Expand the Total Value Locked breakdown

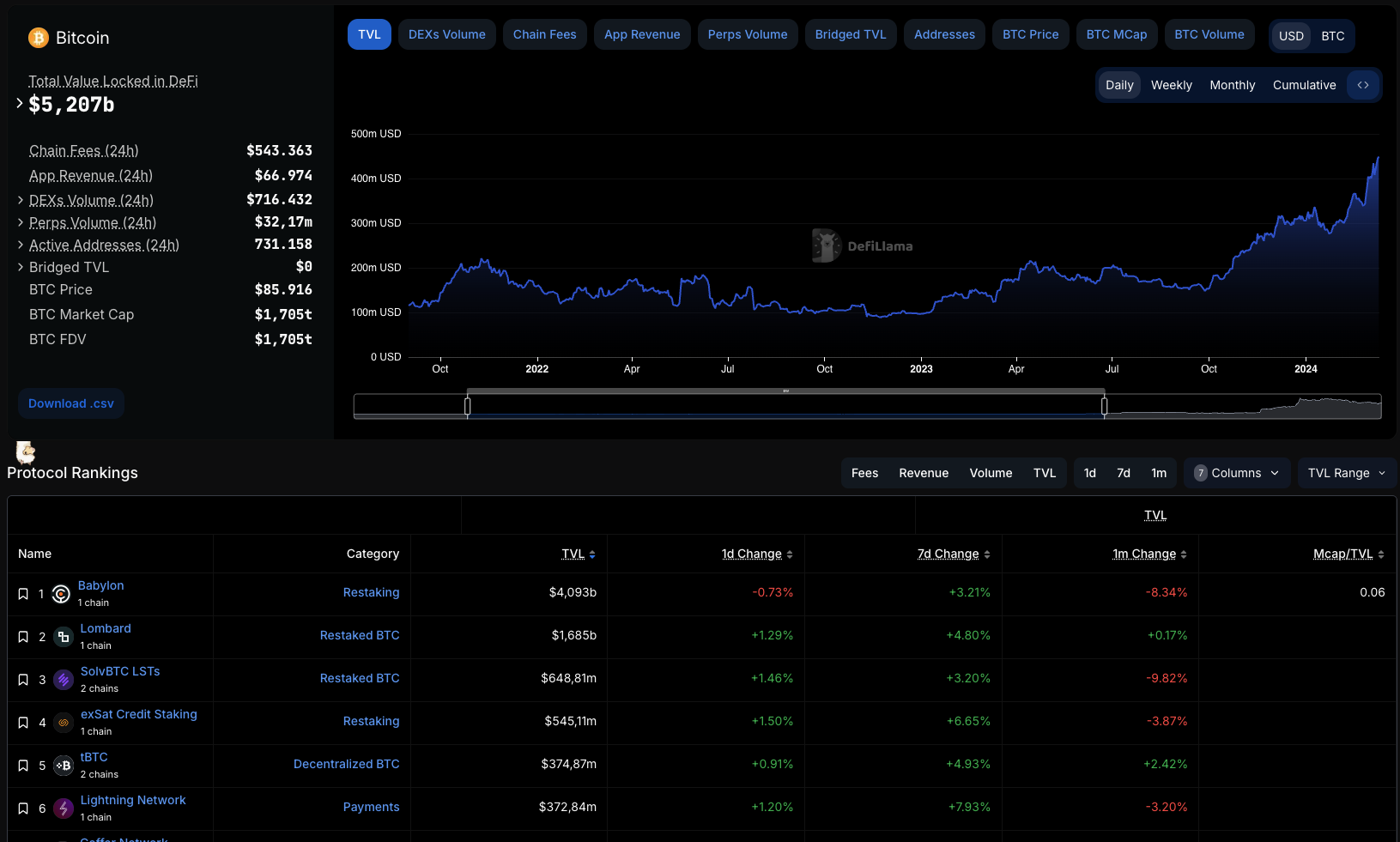(x=20, y=104)
